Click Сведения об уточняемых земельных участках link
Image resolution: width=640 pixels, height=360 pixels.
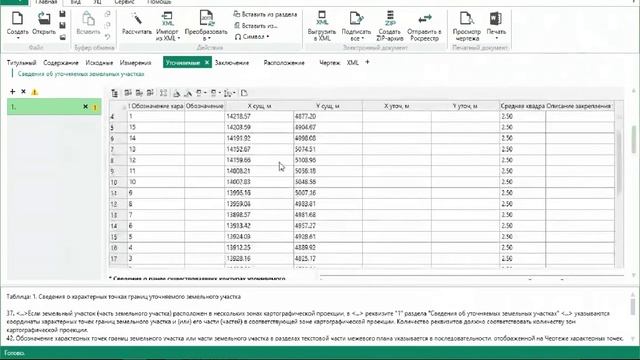(81, 74)
